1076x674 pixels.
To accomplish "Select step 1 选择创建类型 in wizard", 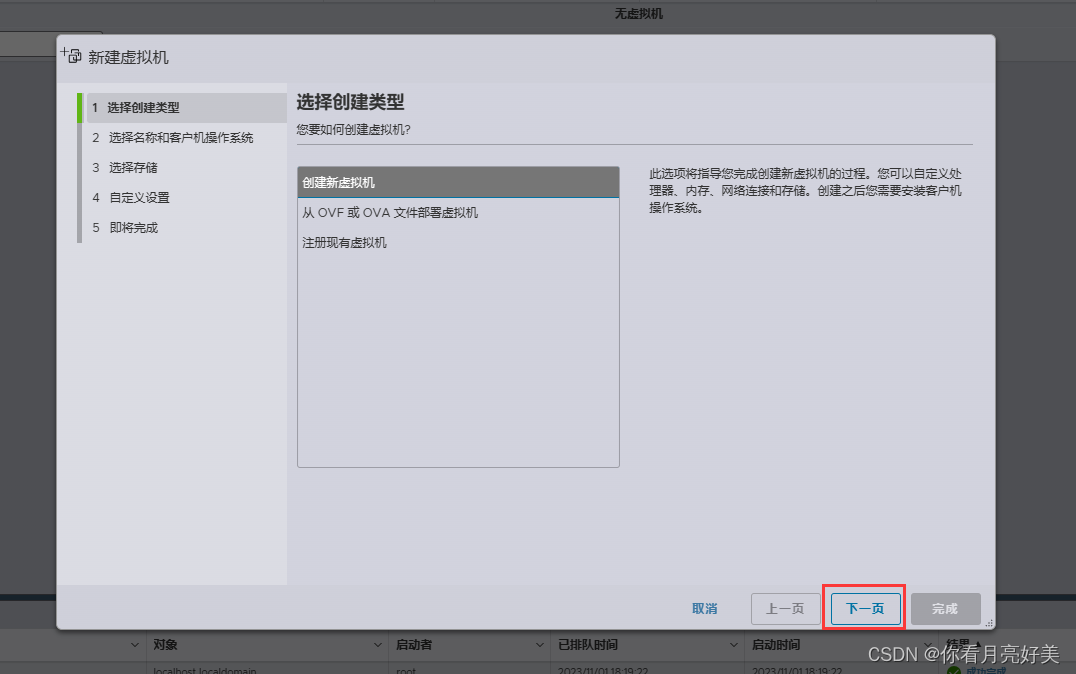I will tap(184, 108).
